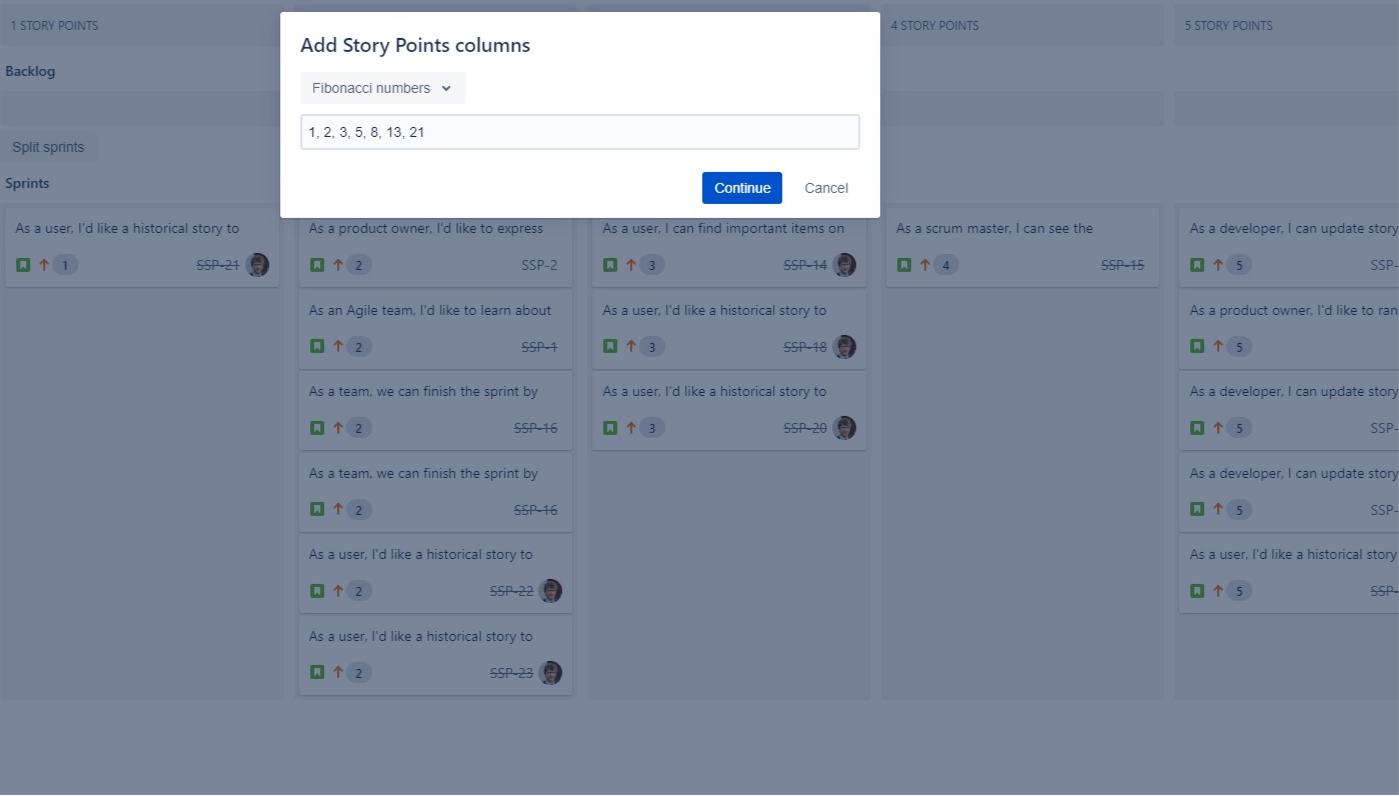Click the Split sprints button

[x=48, y=147]
